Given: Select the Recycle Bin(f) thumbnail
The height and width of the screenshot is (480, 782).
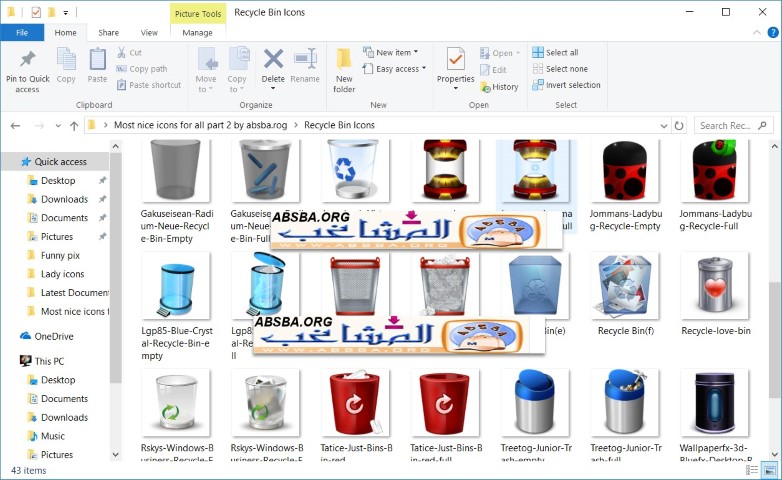Looking at the screenshot, I should pyautogui.click(x=625, y=285).
